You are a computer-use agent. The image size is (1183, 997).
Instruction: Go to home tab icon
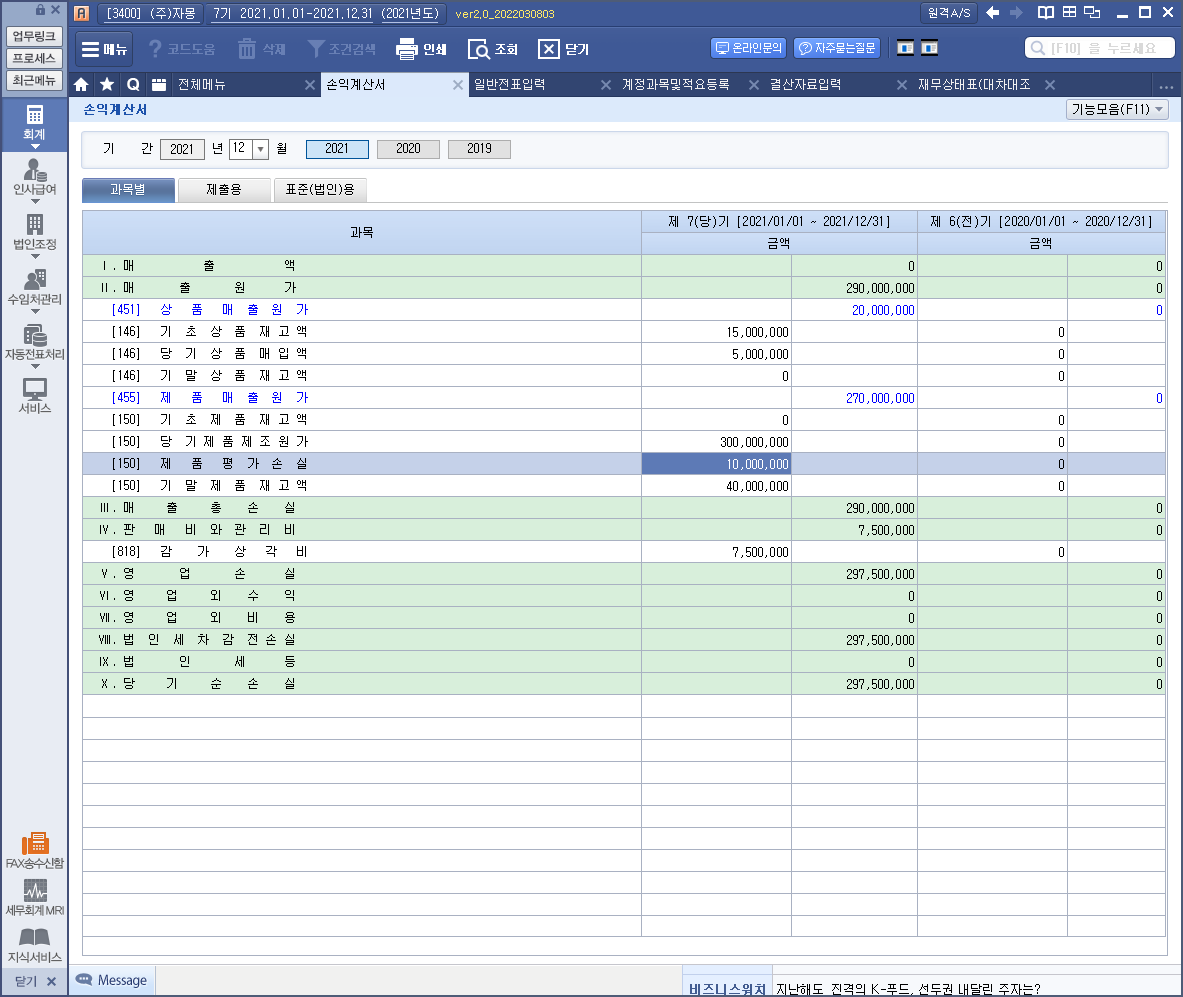81,85
